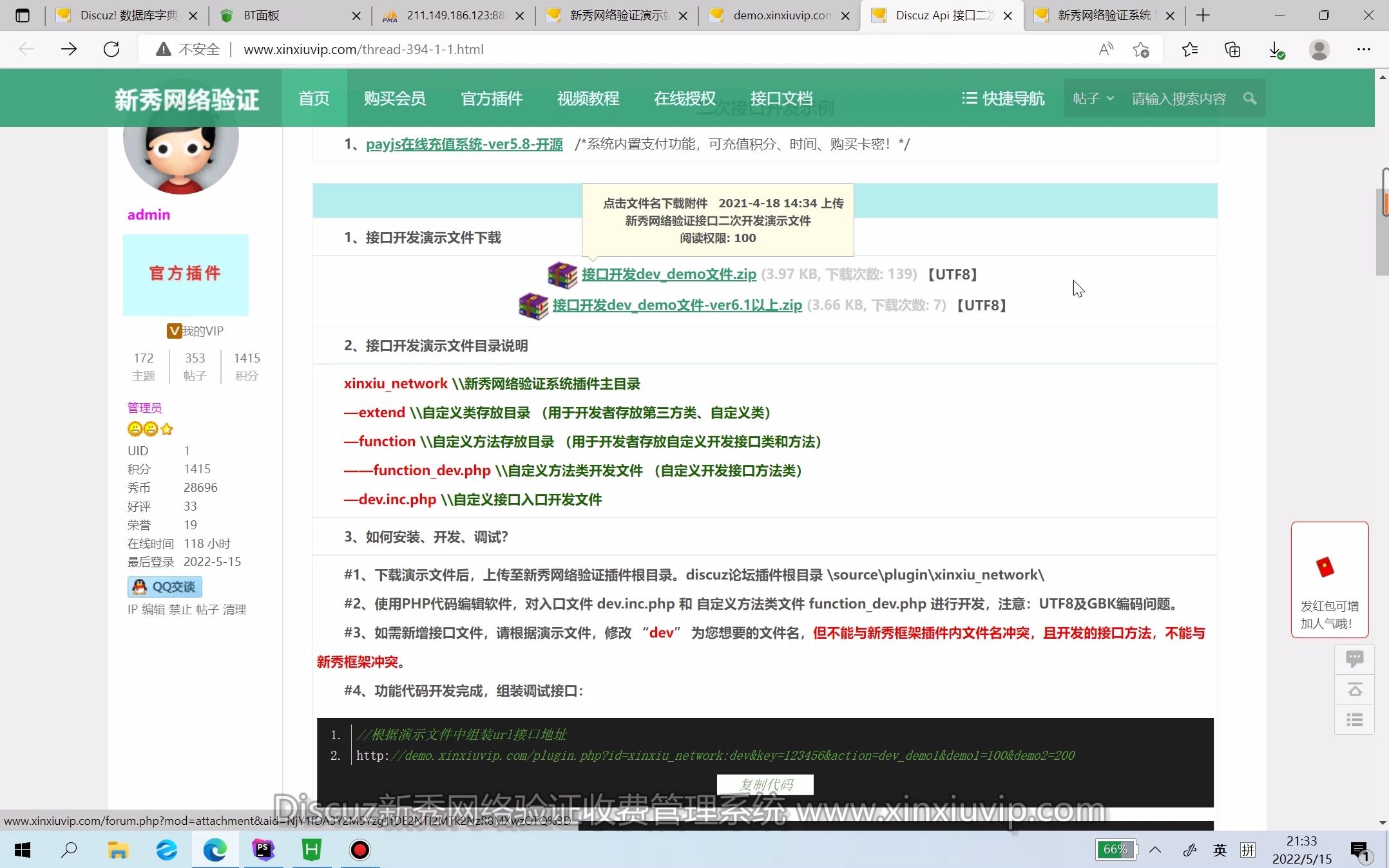Screen dimensions: 1389x868
Task: Click the 新秀网络验证 site logo
Action: click(x=187, y=100)
